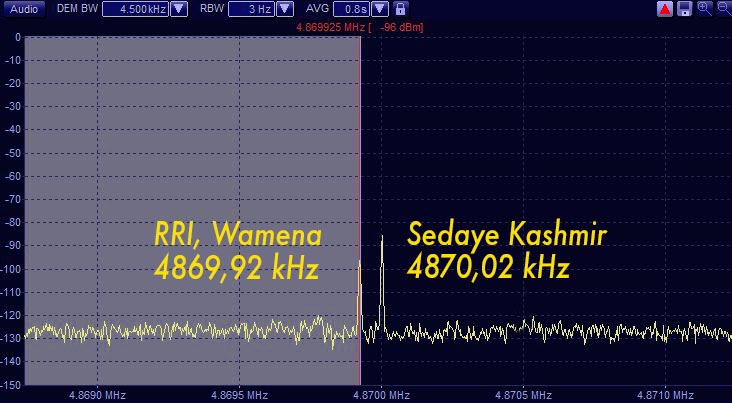Click the 4.8690 MHz frequency axis label
This screenshot has width=732, height=403.
tap(97, 394)
